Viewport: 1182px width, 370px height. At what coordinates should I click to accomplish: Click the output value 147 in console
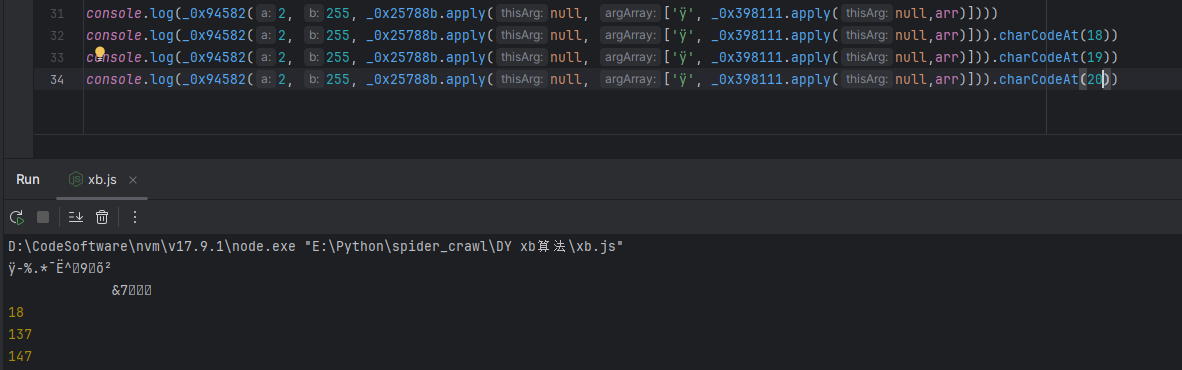(20, 356)
